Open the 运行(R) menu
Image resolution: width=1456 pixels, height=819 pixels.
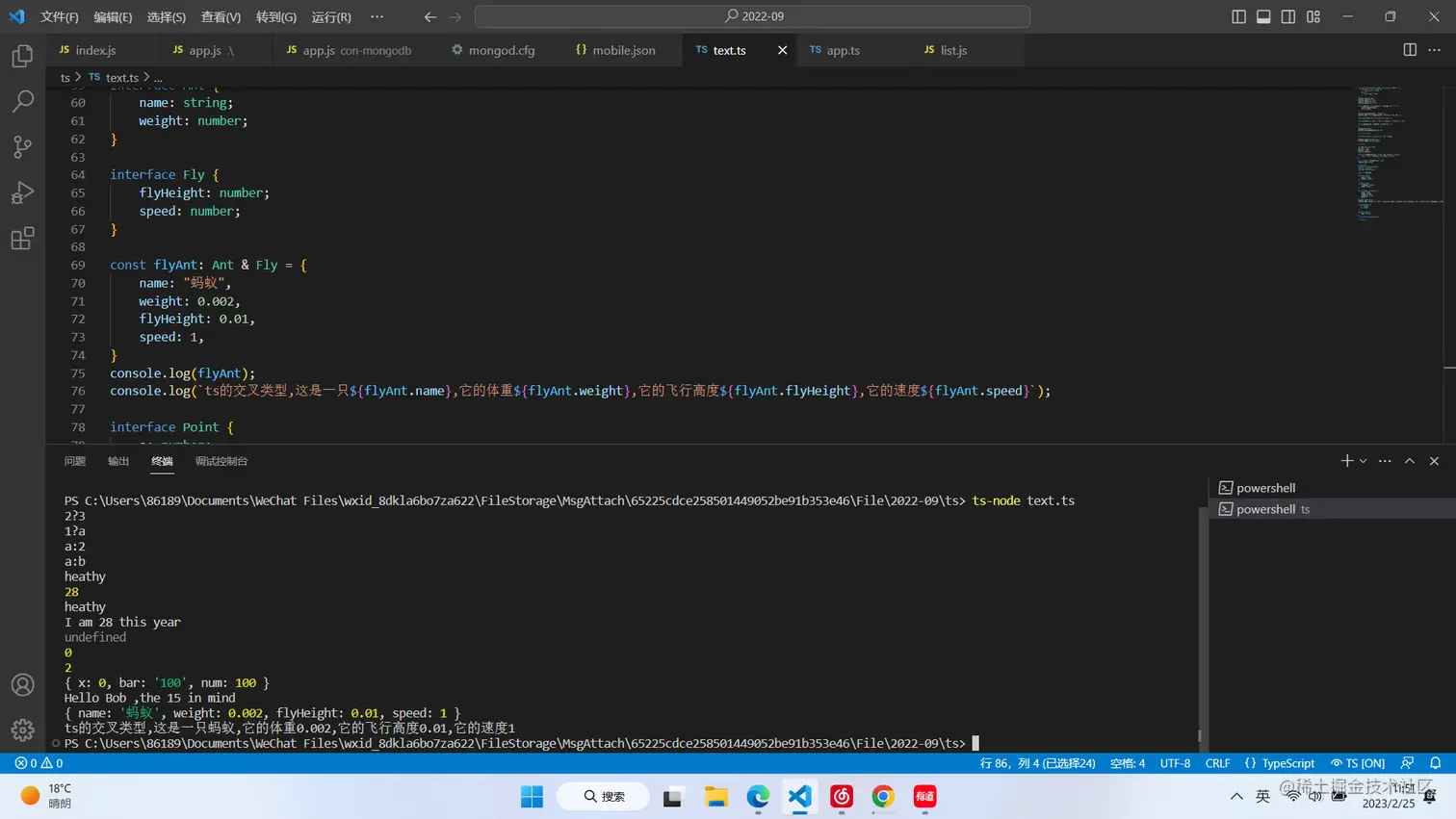pyautogui.click(x=331, y=16)
